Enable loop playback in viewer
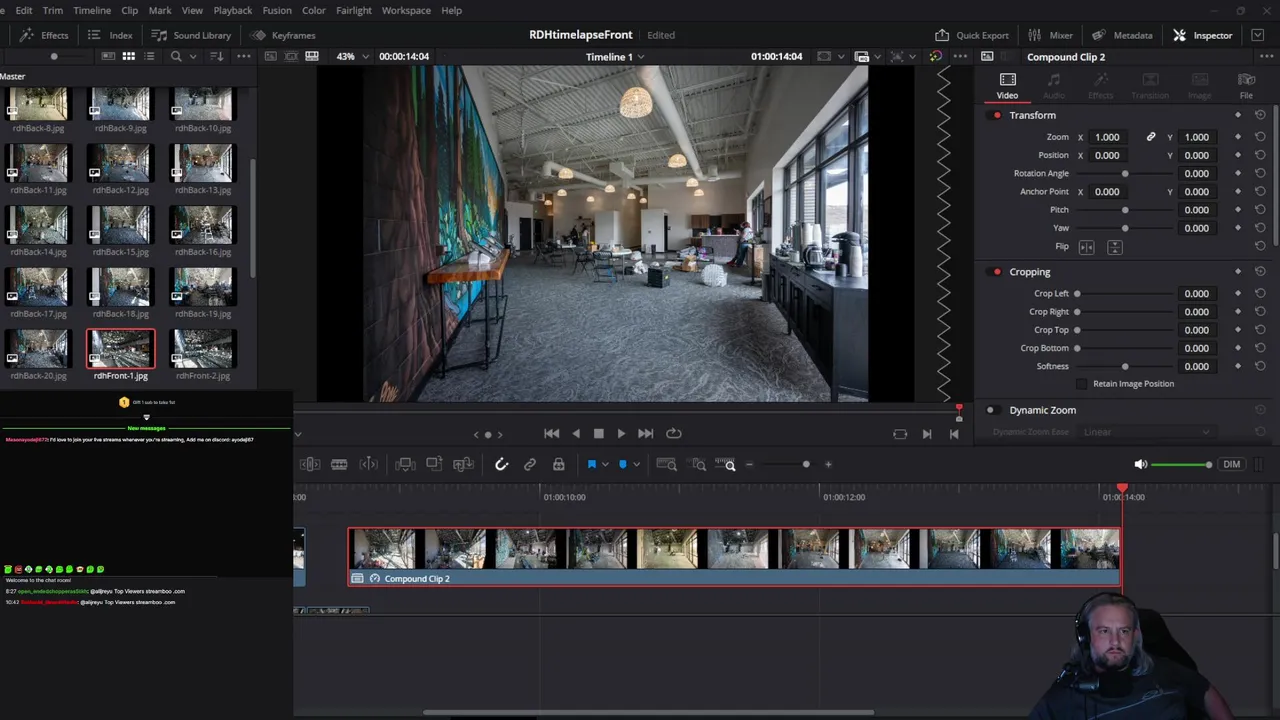This screenshot has width=1280, height=720. (x=674, y=433)
